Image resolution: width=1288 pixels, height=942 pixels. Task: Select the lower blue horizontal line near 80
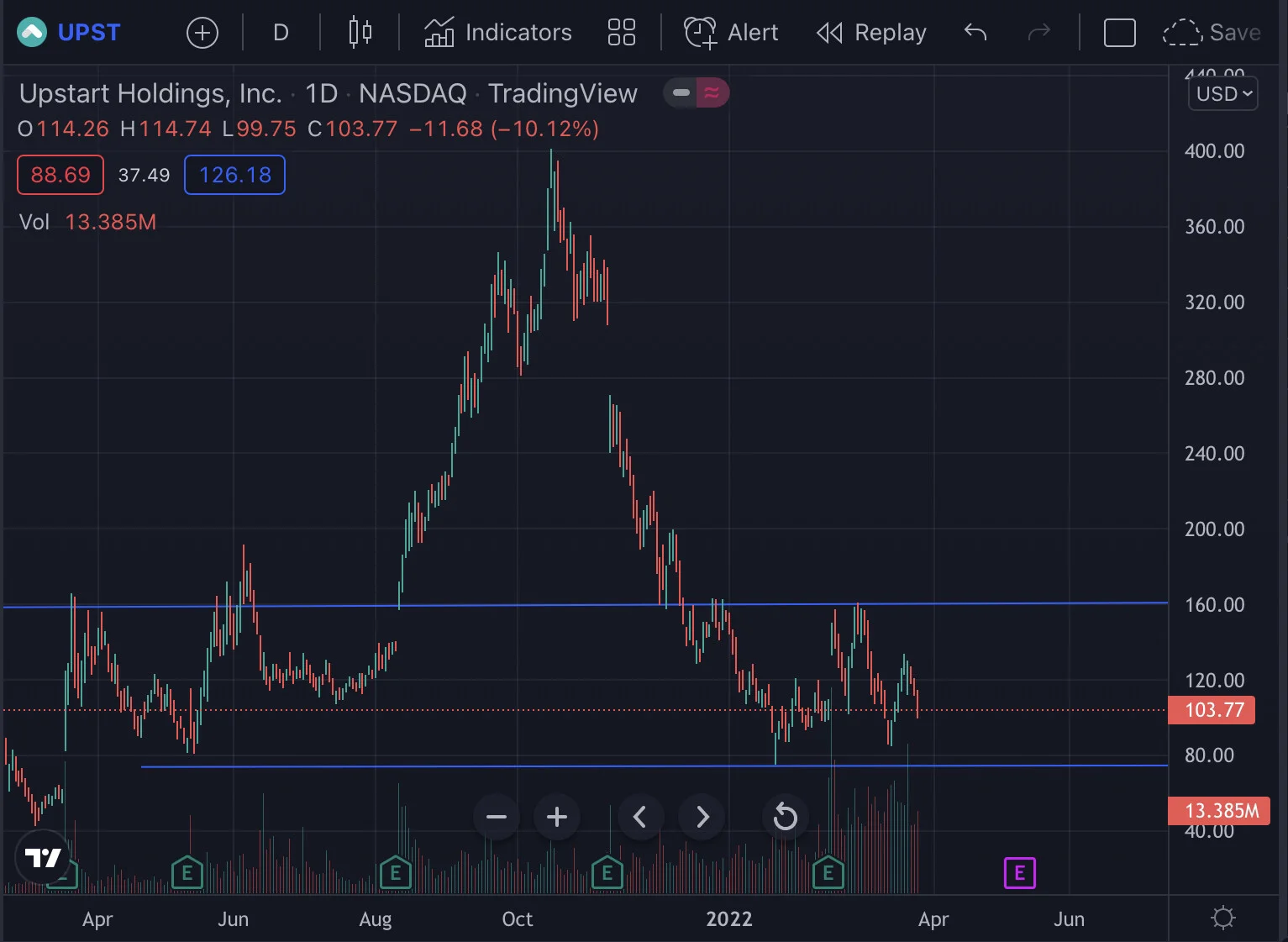[655, 766]
